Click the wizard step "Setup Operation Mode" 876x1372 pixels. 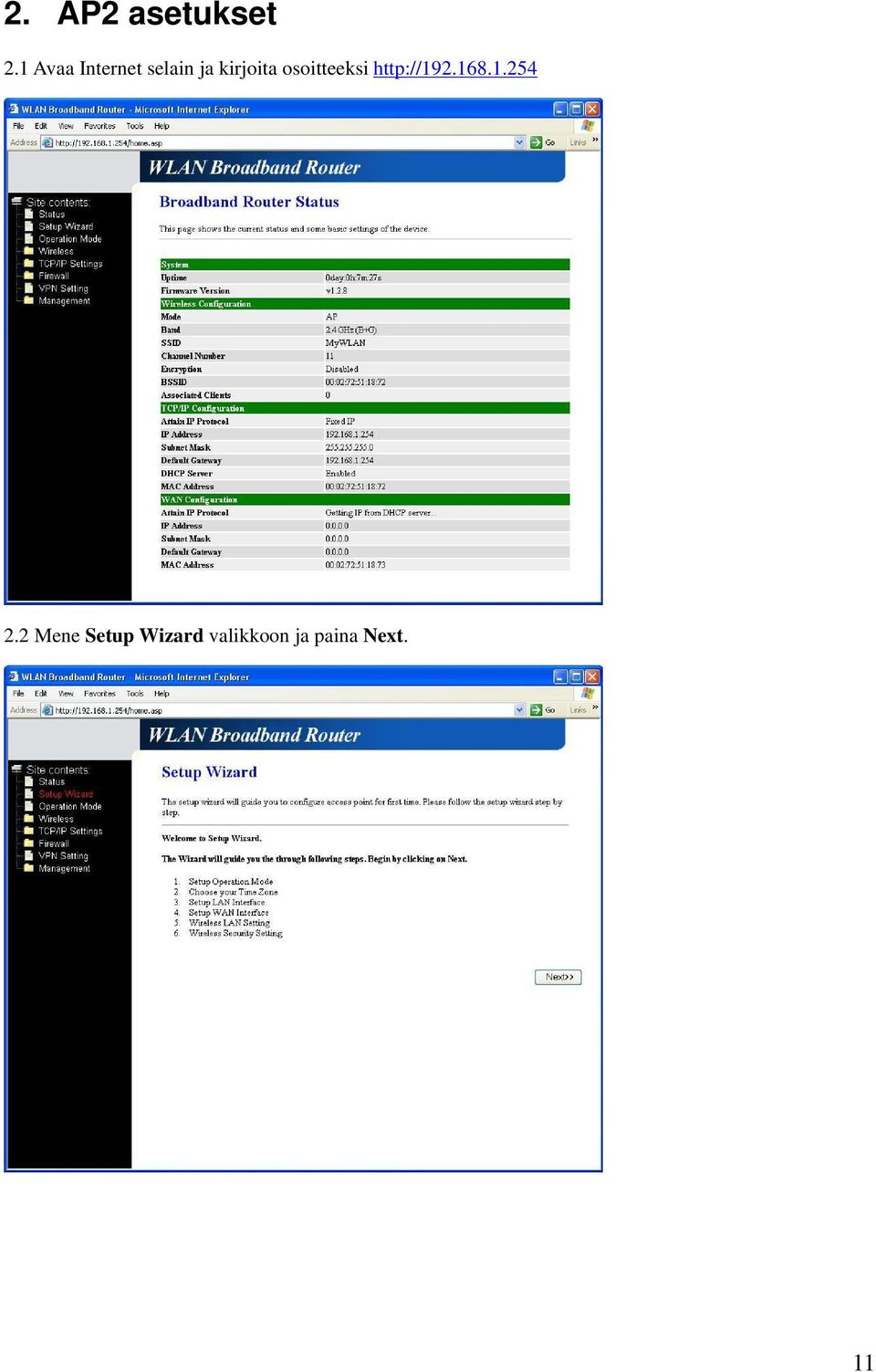point(231,882)
